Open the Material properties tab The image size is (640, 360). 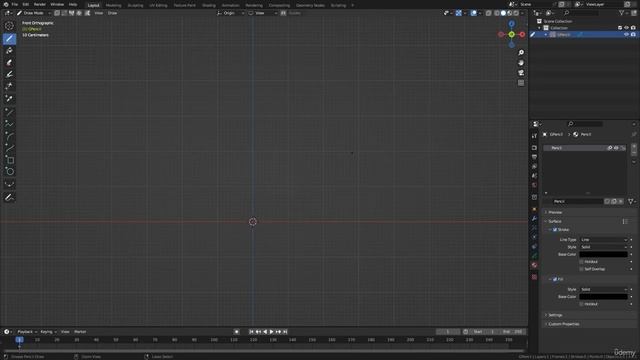coord(534,265)
